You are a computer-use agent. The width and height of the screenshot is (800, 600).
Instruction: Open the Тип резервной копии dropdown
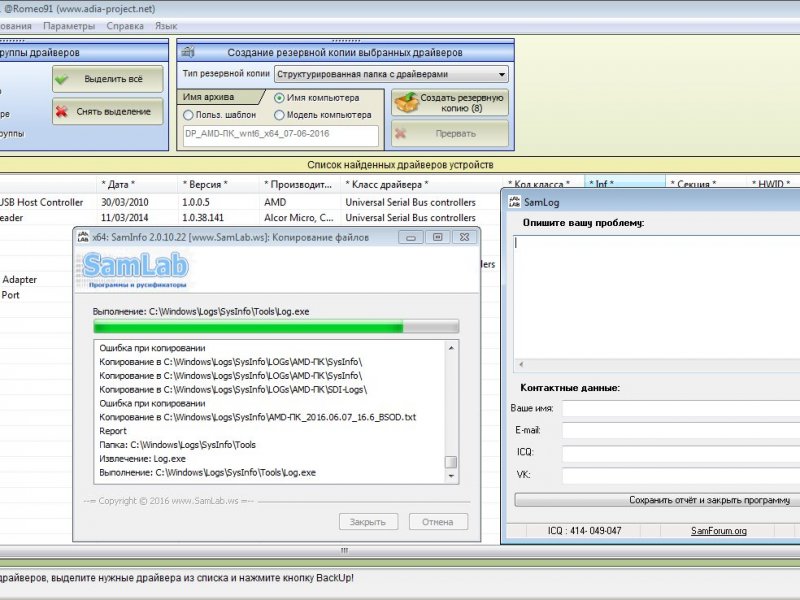point(391,74)
